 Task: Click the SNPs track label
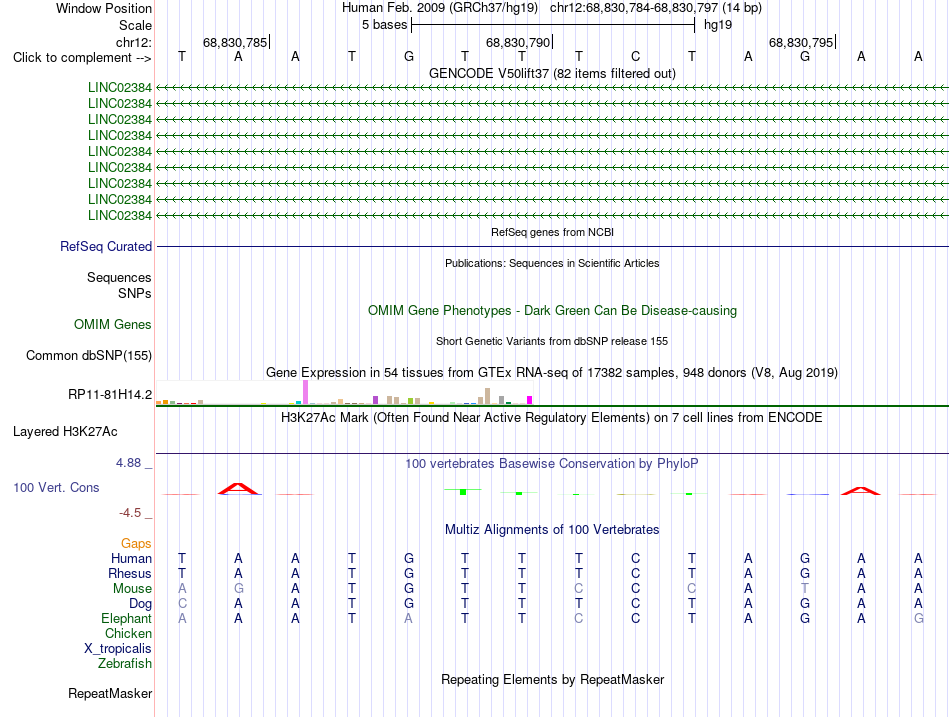135,293
